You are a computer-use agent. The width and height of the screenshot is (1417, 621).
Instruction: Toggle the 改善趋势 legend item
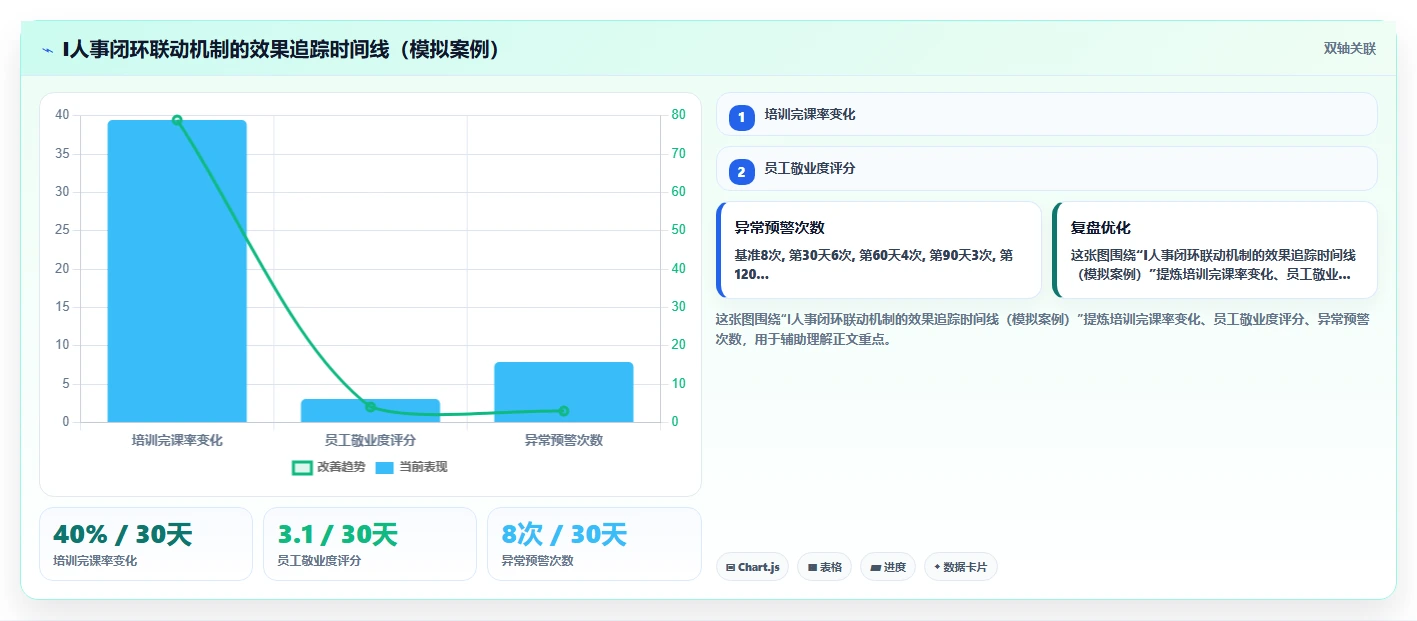pyautogui.click(x=329, y=467)
